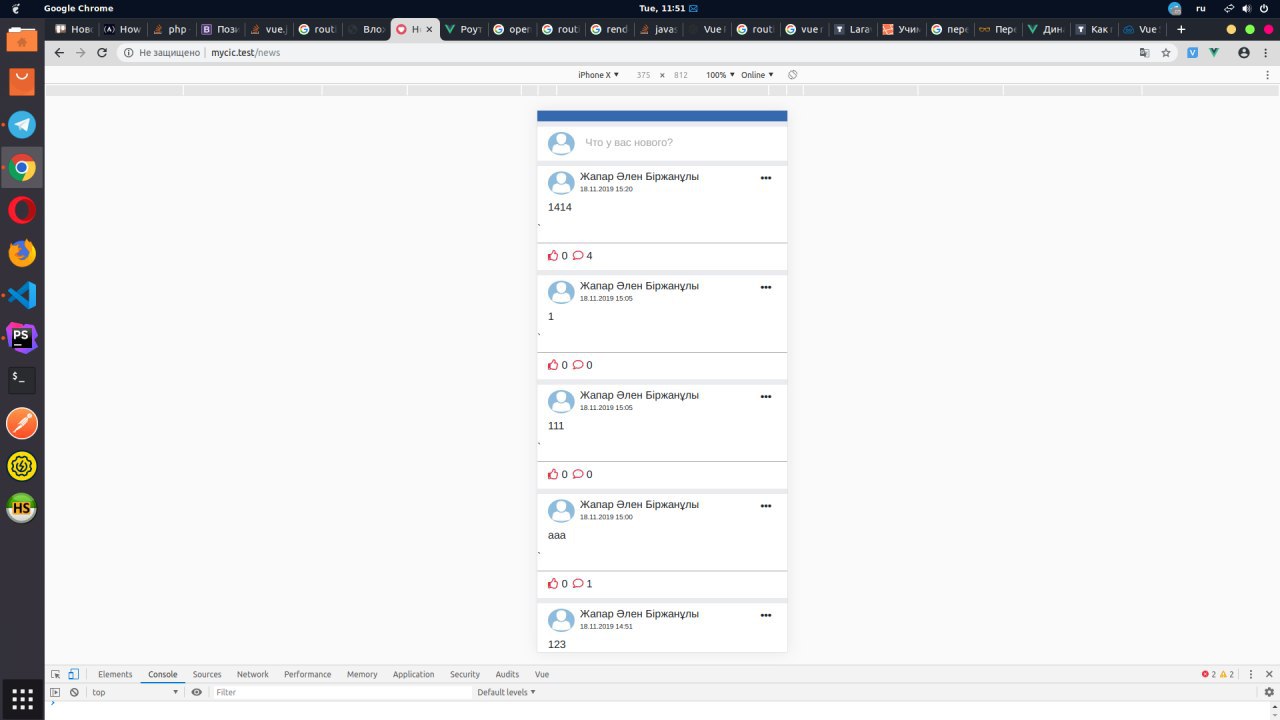Open the Online throttling dropdown

757,75
